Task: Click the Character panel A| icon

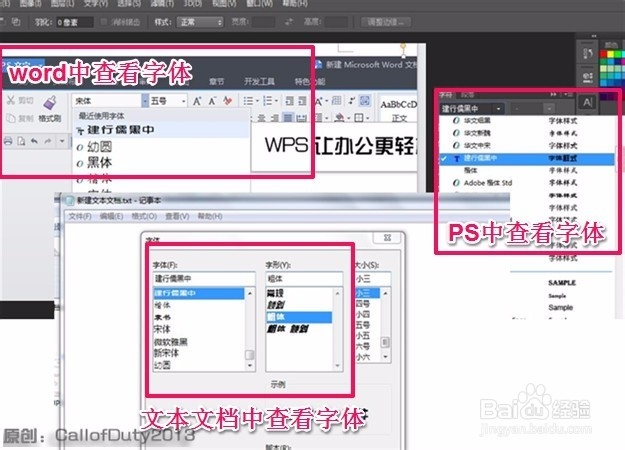Action: pyautogui.click(x=588, y=102)
